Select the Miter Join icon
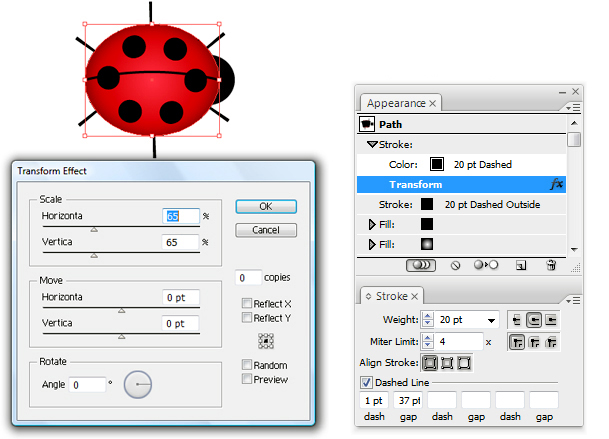Image resolution: width=609 pixels, height=439 pixels. pos(517,342)
